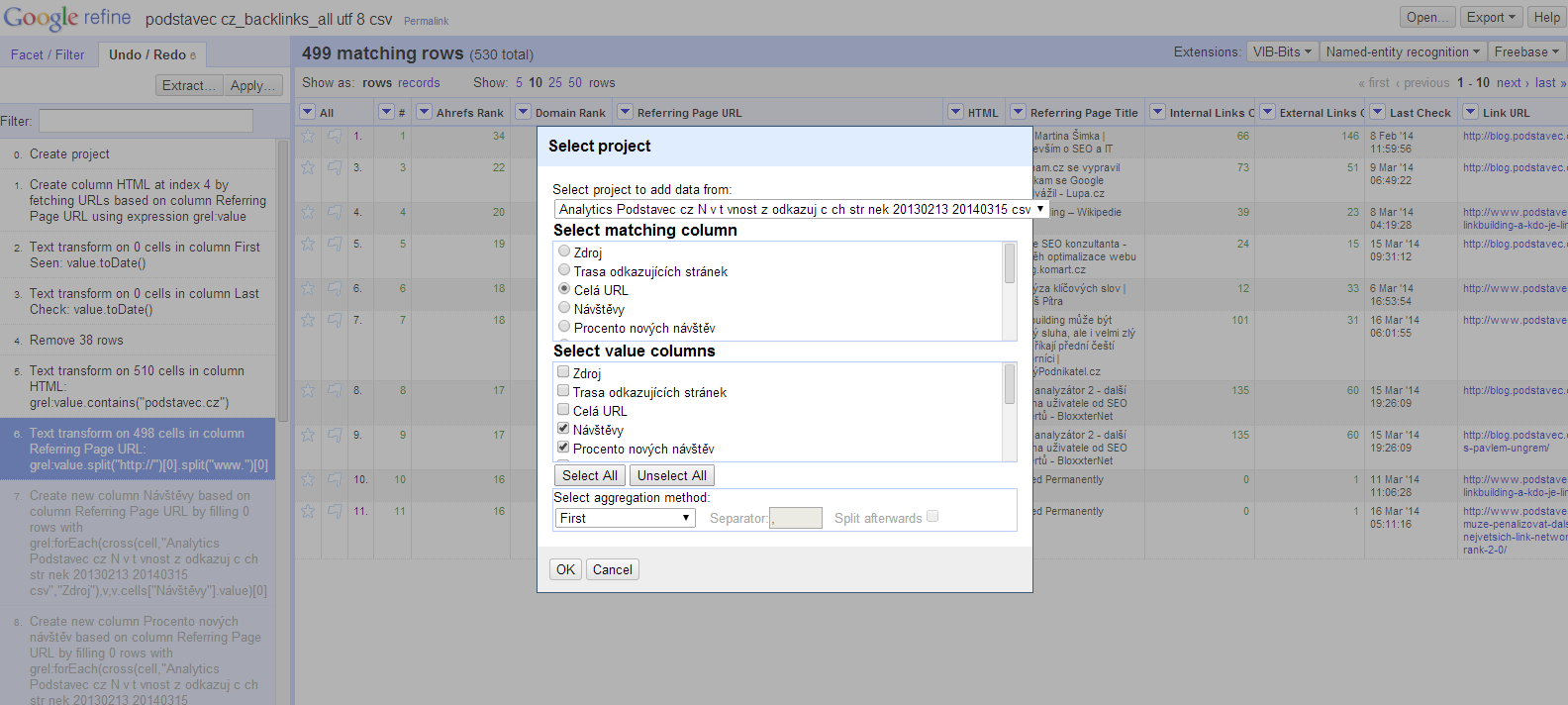Star row 1 in the data grid
Image resolution: width=1568 pixels, height=705 pixels.
pyautogui.click(x=308, y=137)
